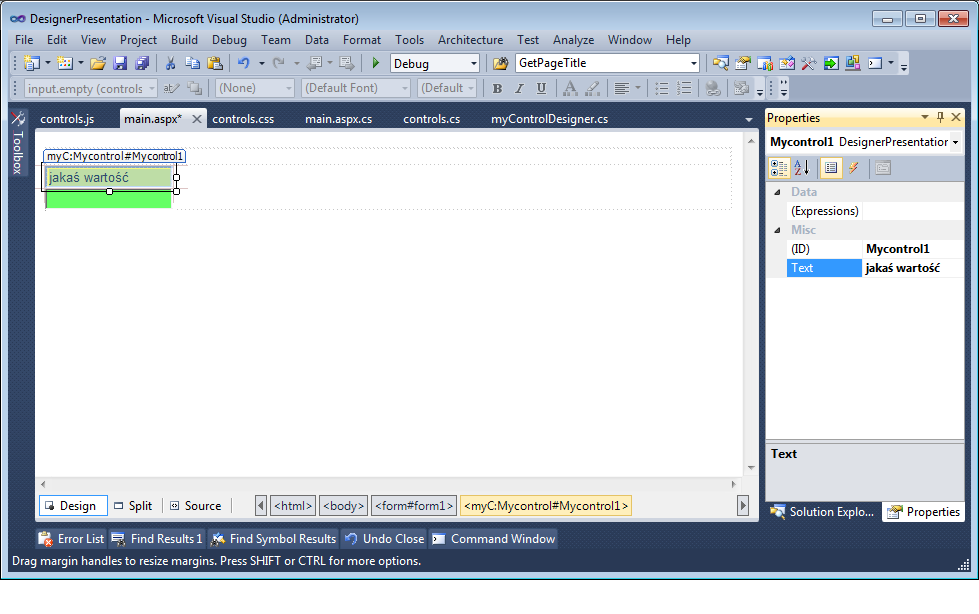The height and width of the screenshot is (614, 979).
Task: Toggle Underline formatting
Action: click(541, 88)
